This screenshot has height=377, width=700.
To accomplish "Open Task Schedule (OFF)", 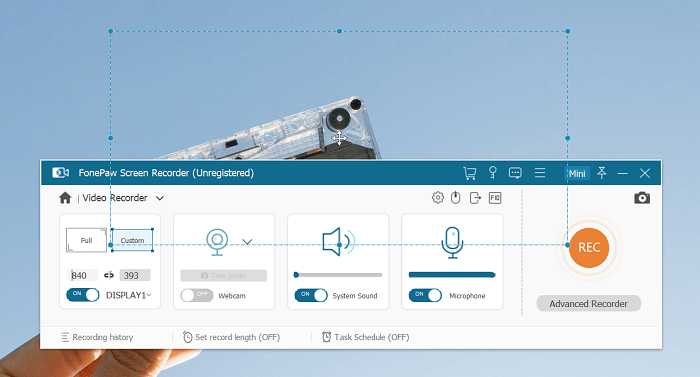I will tap(366, 337).
